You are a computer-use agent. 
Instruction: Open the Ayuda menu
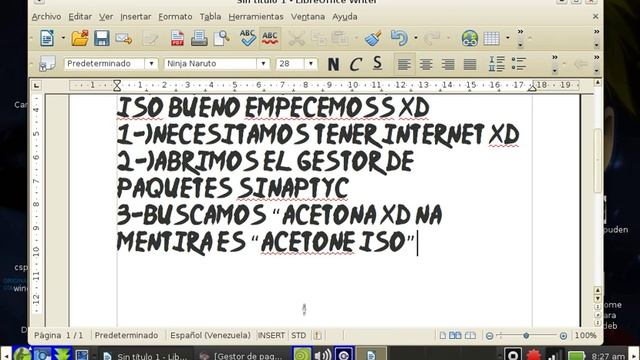(x=345, y=17)
